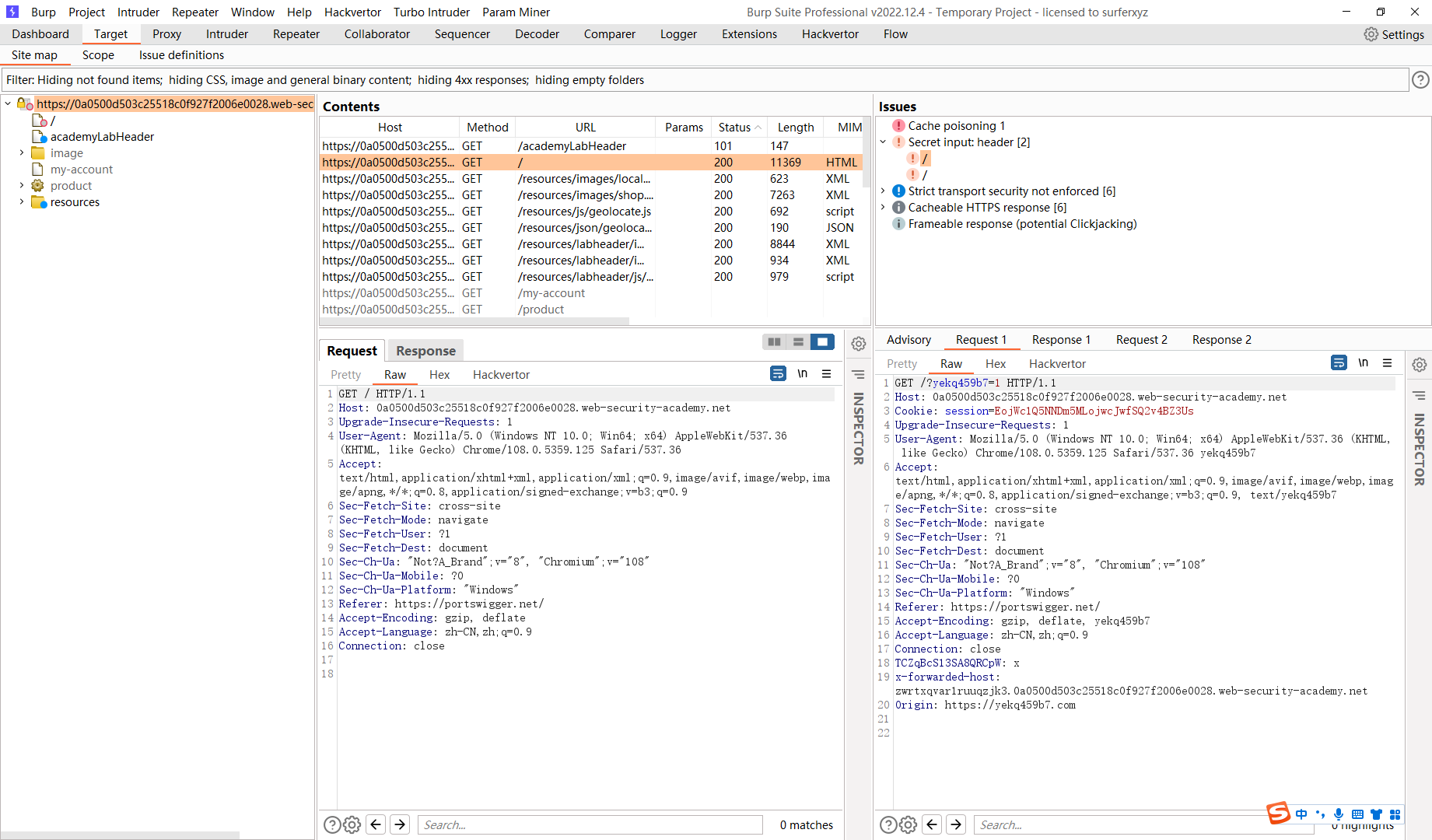The height and width of the screenshot is (840, 1432).
Task: Sort contents by Length column header
Action: click(796, 128)
